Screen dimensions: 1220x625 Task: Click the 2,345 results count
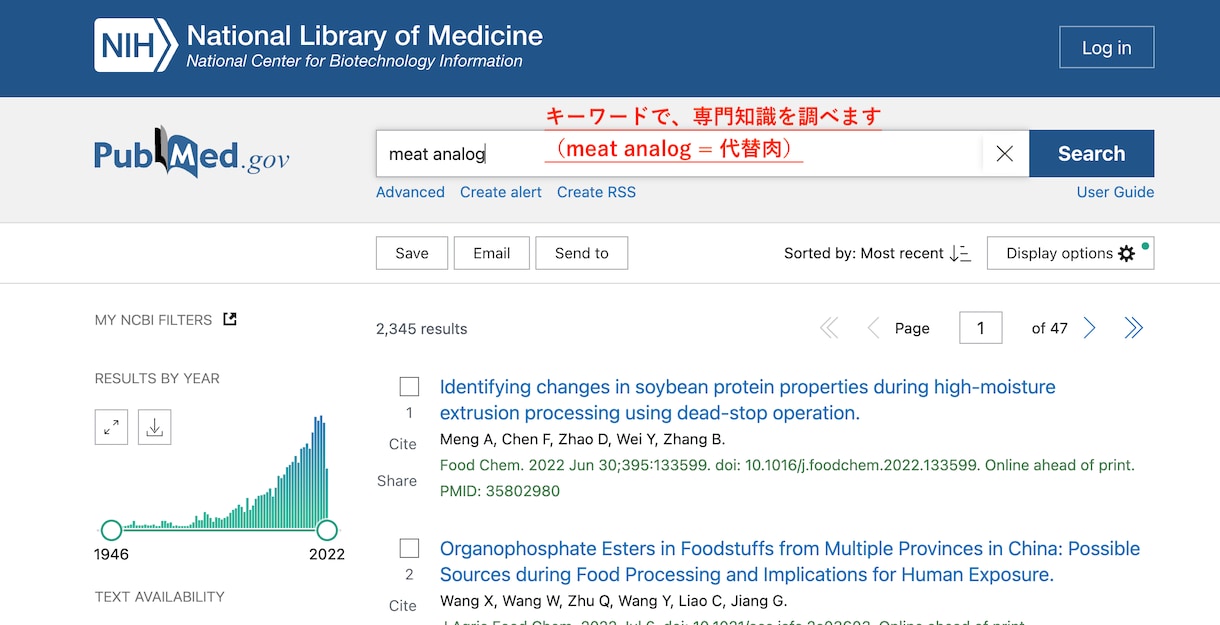pos(421,329)
